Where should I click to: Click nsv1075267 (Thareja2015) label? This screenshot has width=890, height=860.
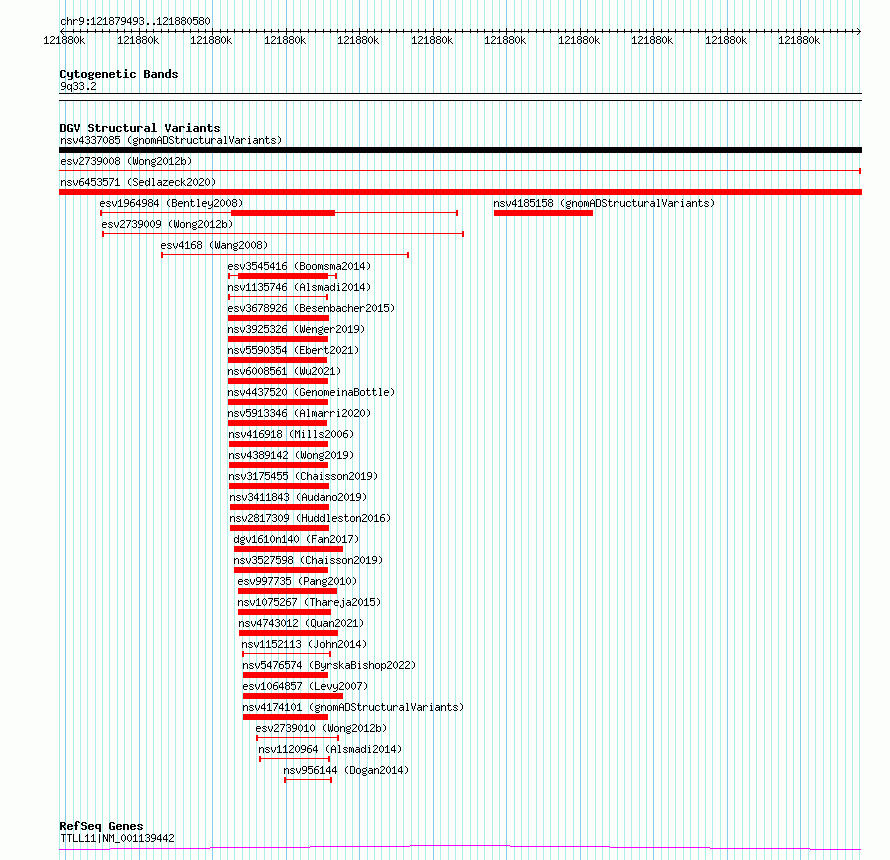pos(309,602)
